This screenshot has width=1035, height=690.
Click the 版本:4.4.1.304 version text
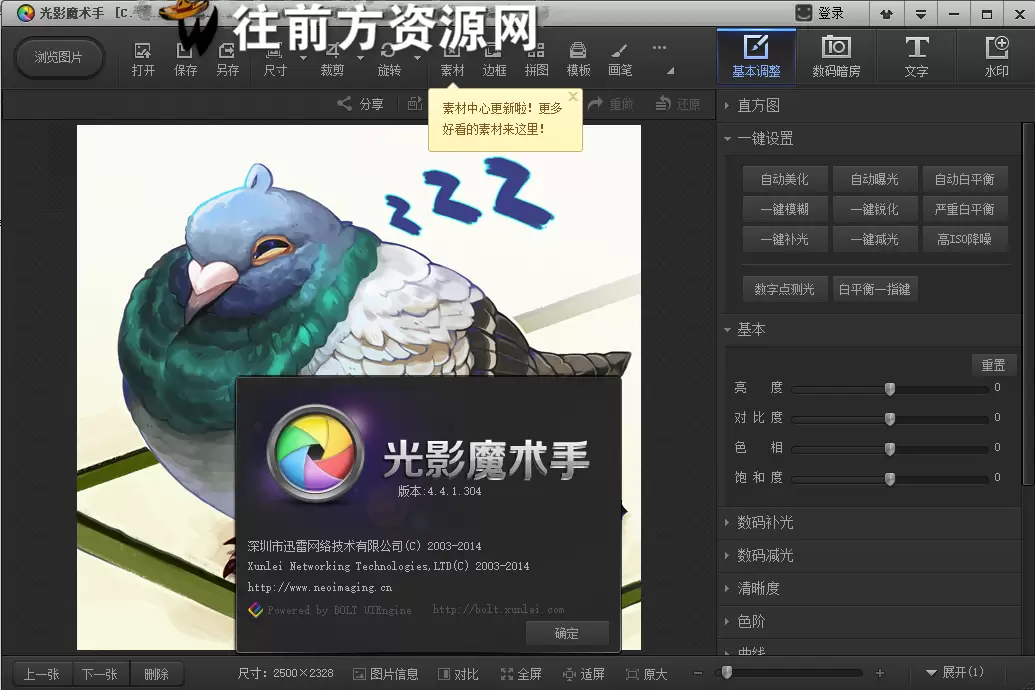coord(440,491)
